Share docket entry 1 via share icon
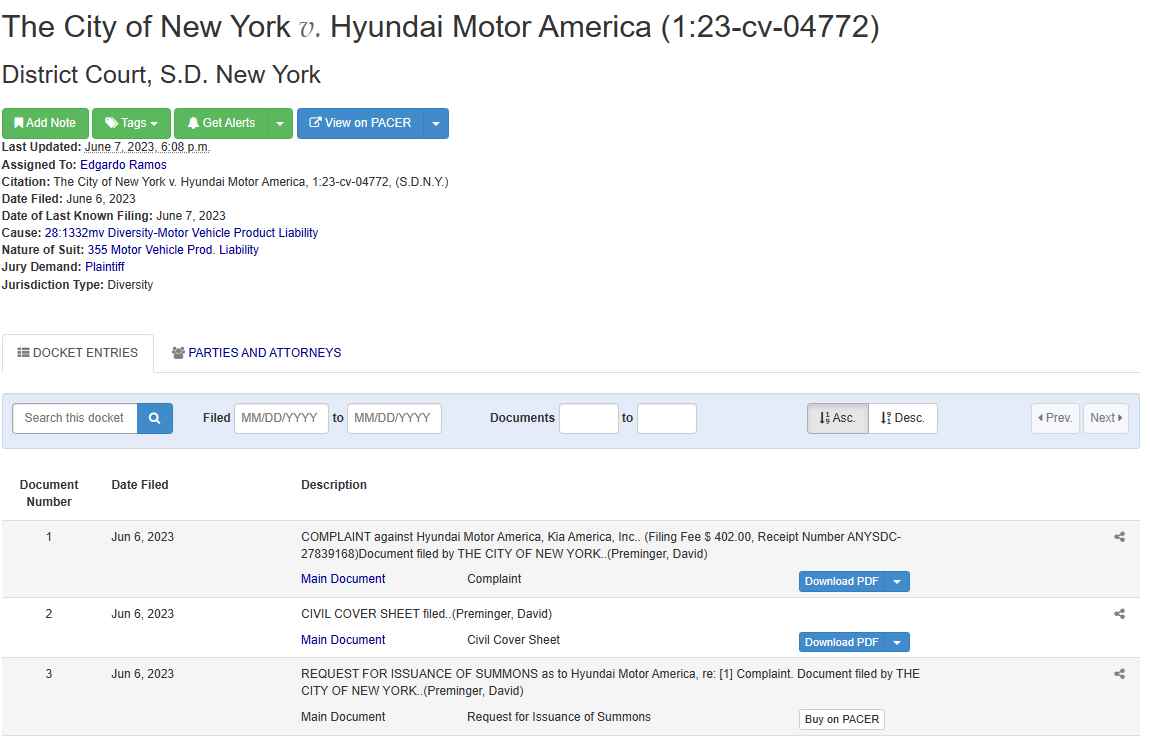Image resolution: width=1150 pixels, height=741 pixels. coord(1119,537)
